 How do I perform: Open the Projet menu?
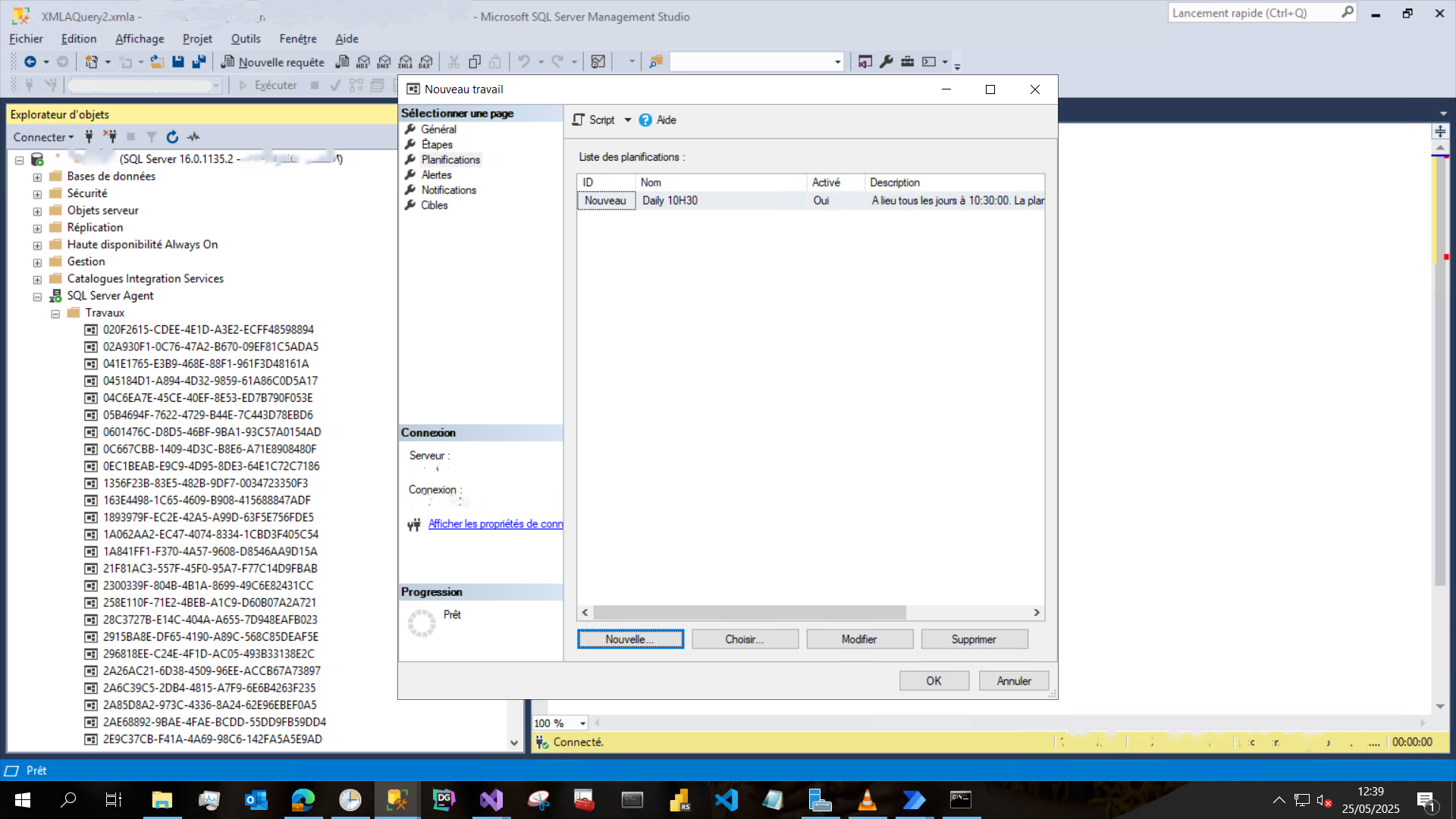(x=197, y=39)
